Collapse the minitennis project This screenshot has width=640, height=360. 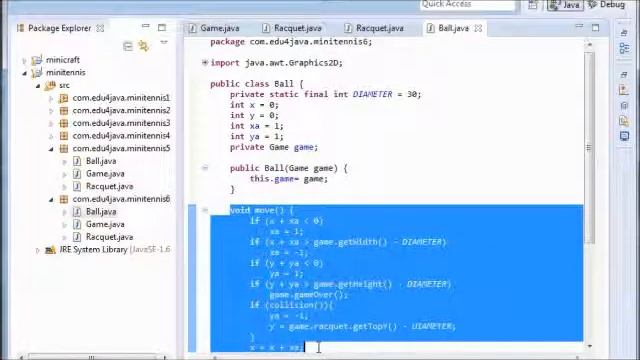click(x=24, y=73)
